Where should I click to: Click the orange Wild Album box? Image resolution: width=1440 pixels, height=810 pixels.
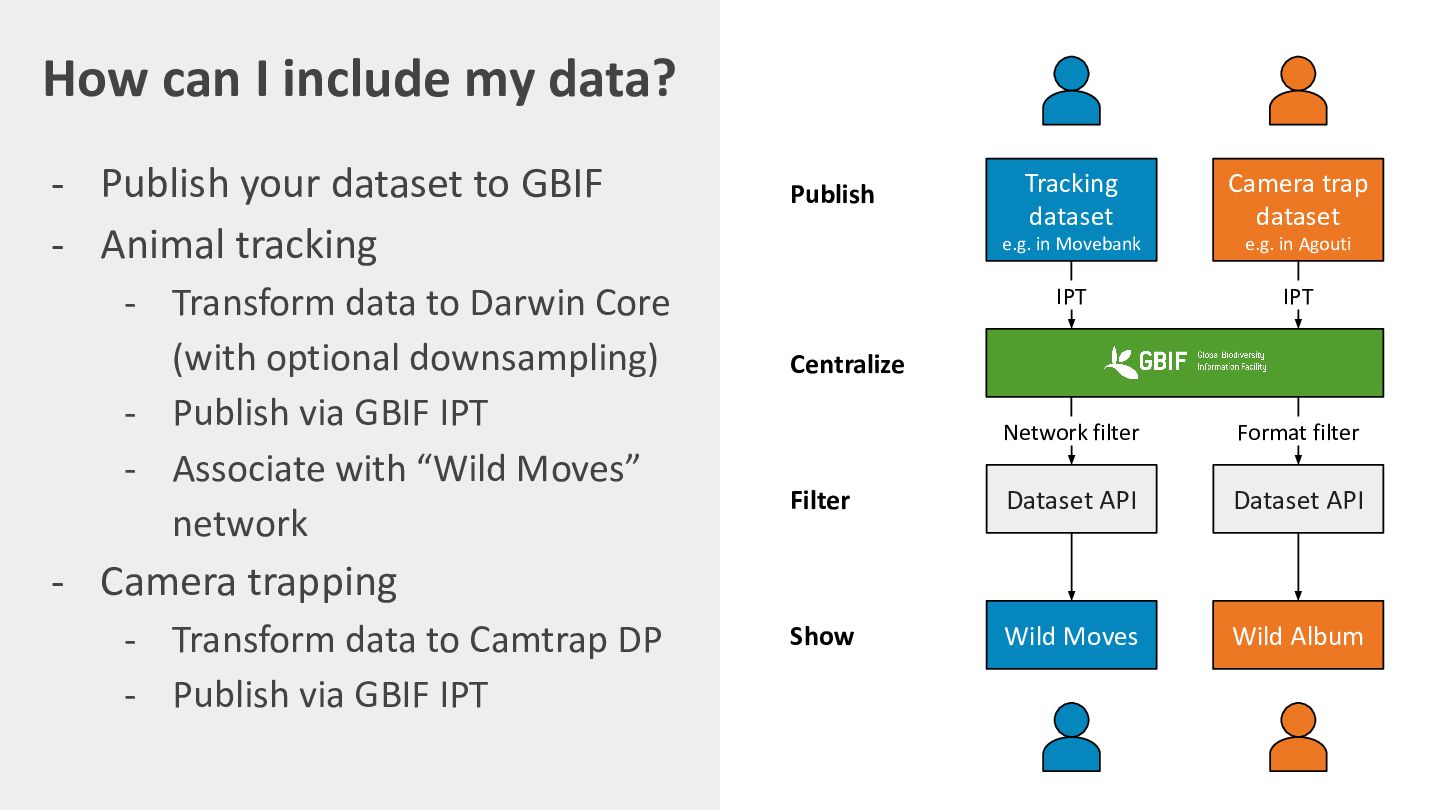[x=1298, y=635]
